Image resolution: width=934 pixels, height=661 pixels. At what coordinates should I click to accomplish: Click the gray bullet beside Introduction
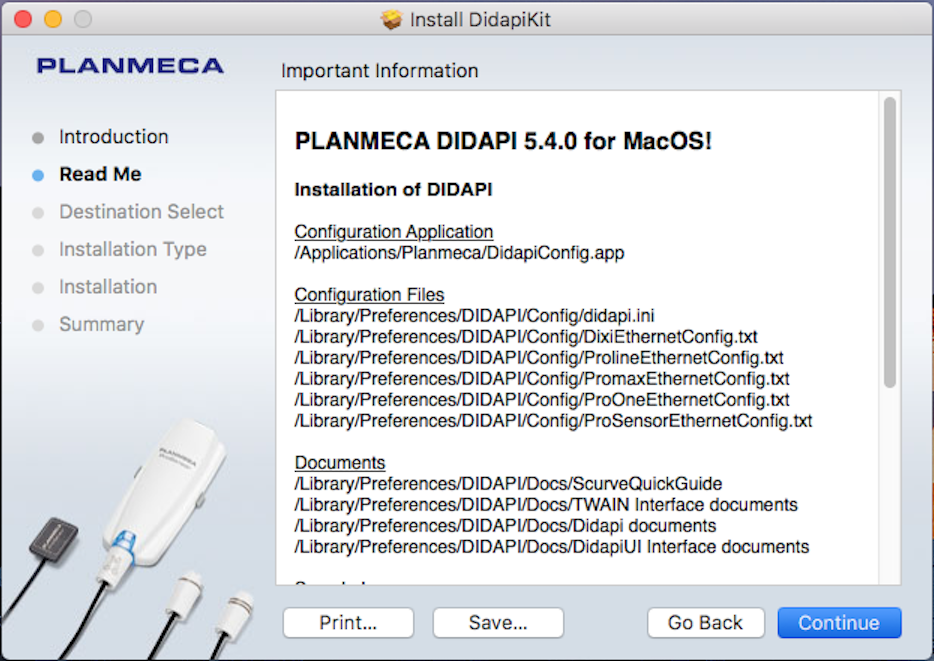click(x=38, y=138)
